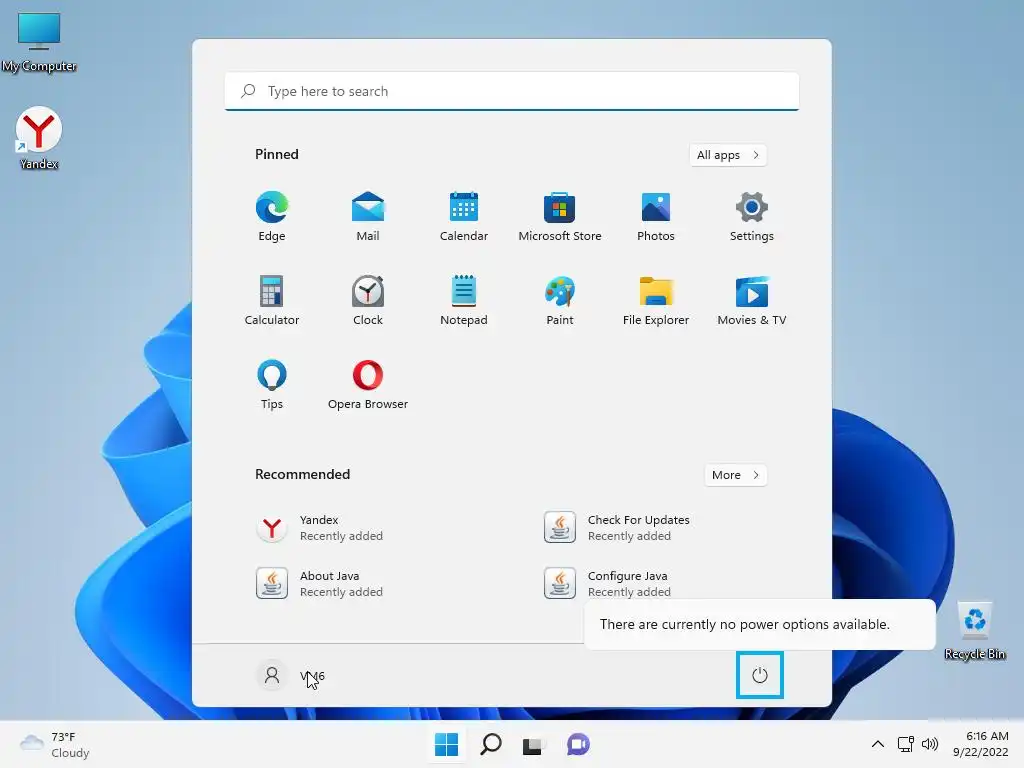This screenshot has height=768, width=1024.
Task: Click the Windows Start button on taskbar
Action: point(447,744)
